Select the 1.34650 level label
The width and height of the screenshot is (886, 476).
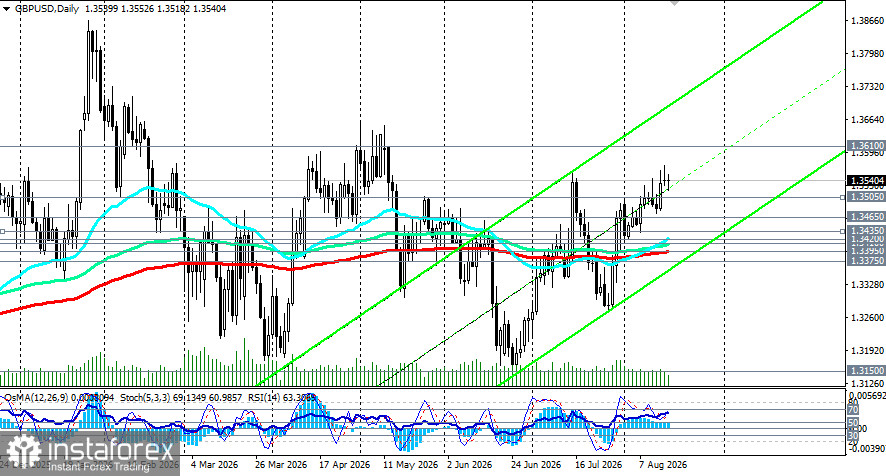pos(866,217)
